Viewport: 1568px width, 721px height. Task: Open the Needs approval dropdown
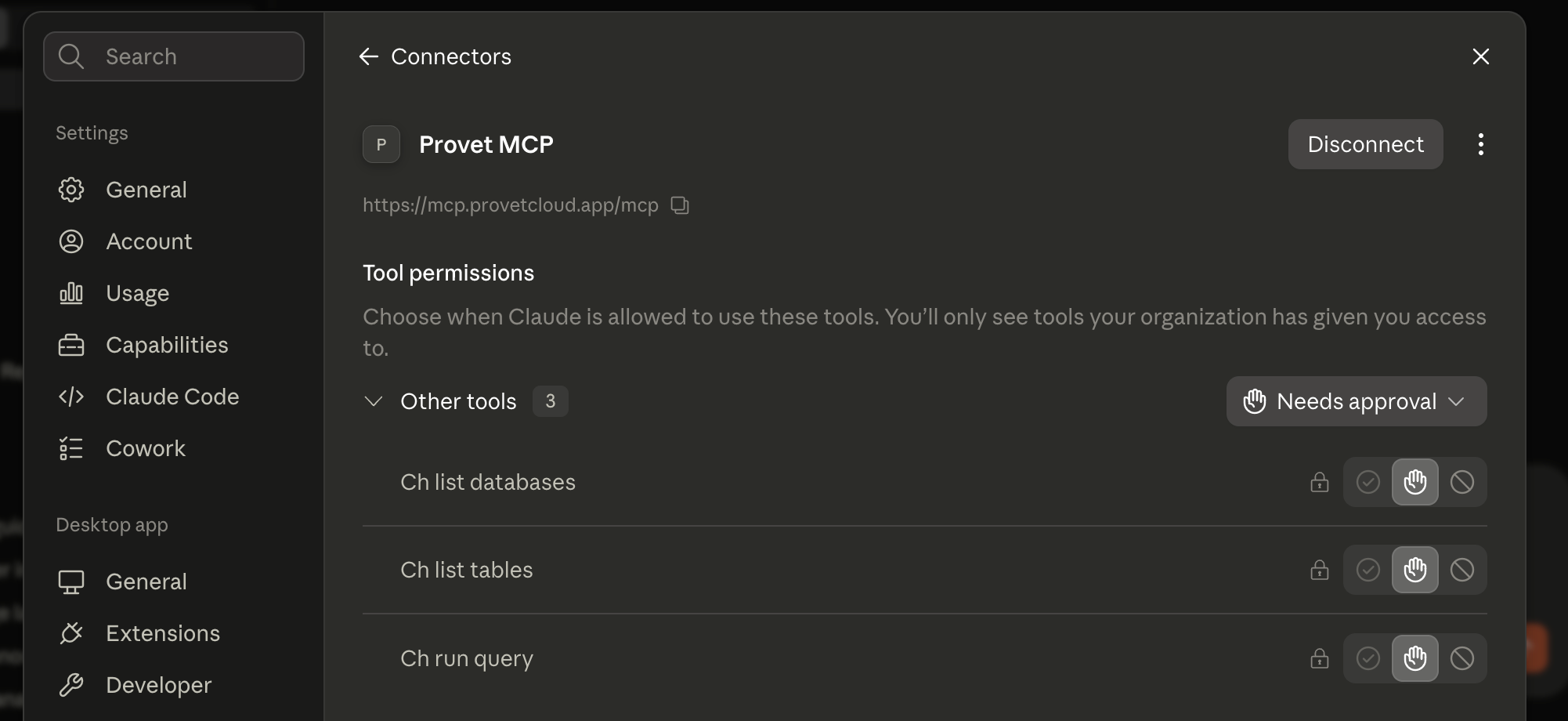(1357, 401)
